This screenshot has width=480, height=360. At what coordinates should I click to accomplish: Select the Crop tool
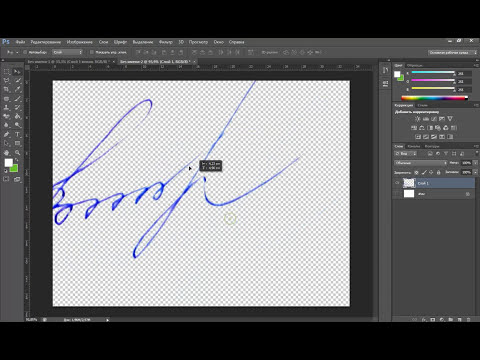pyautogui.click(x=6, y=89)
